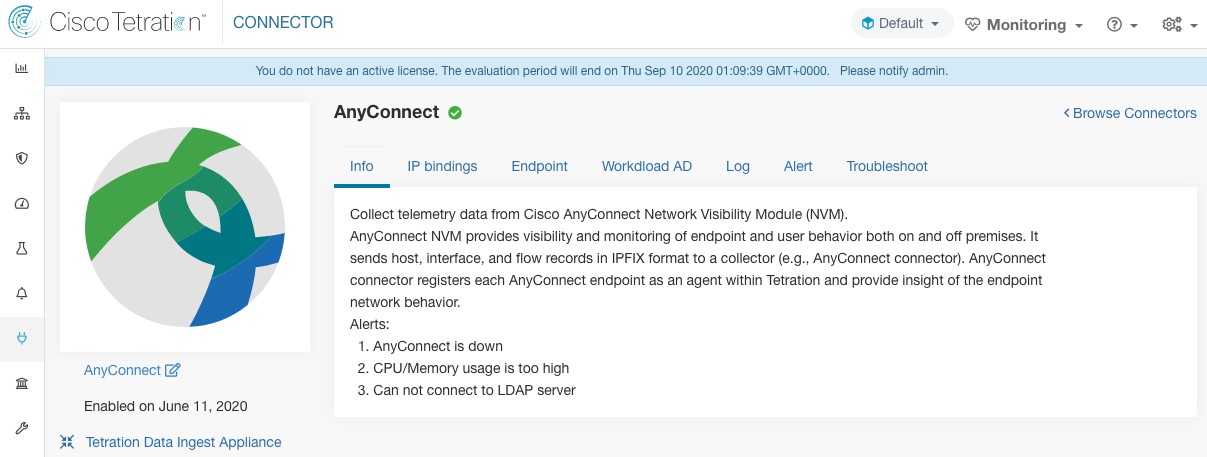Open the help question mark dropdown
Screen dimensions: 1207x457
pyautogui.click(x=1123, y=25)
